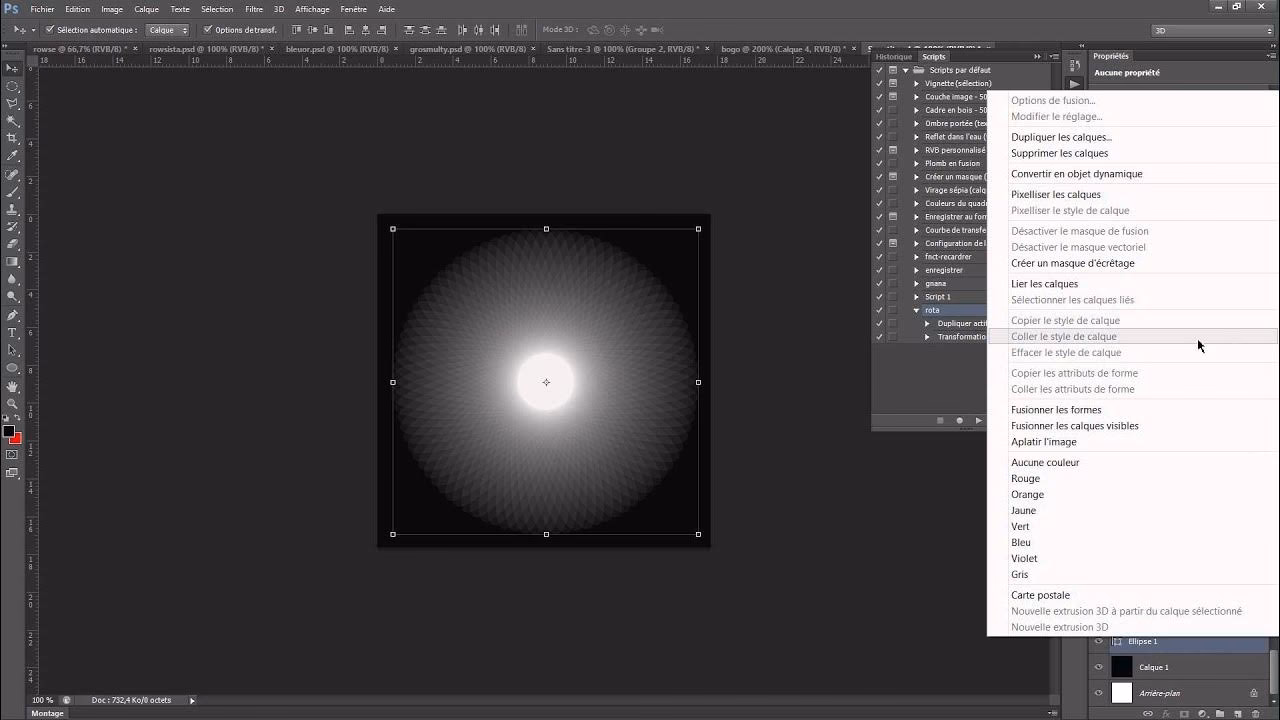Viewport: 1280px width, 720px height.
Task: Click the foreground color swatch
Action: click(x=9, y=430)
